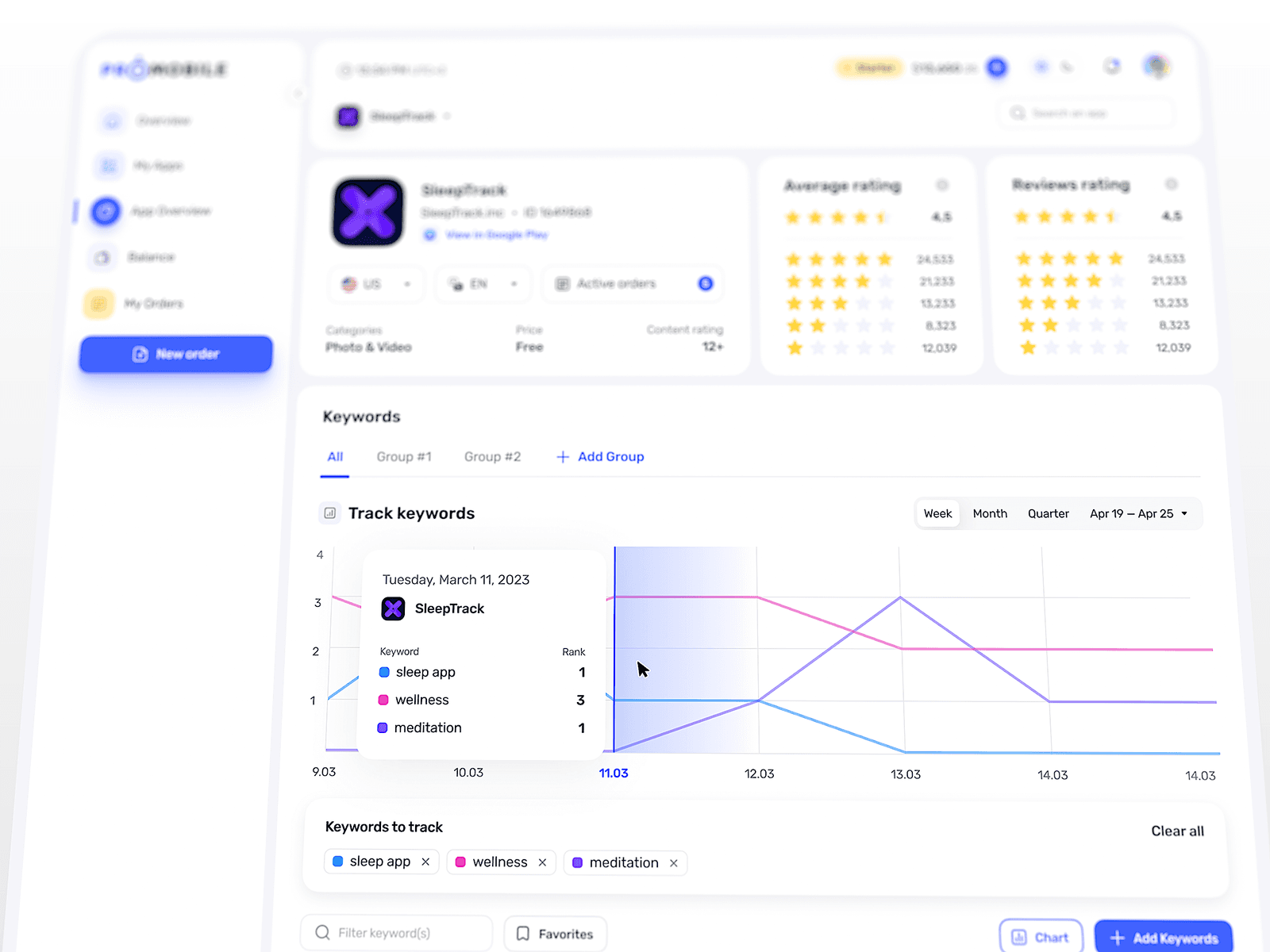Click the sleep app chip color dot

(x=337, y=861)
